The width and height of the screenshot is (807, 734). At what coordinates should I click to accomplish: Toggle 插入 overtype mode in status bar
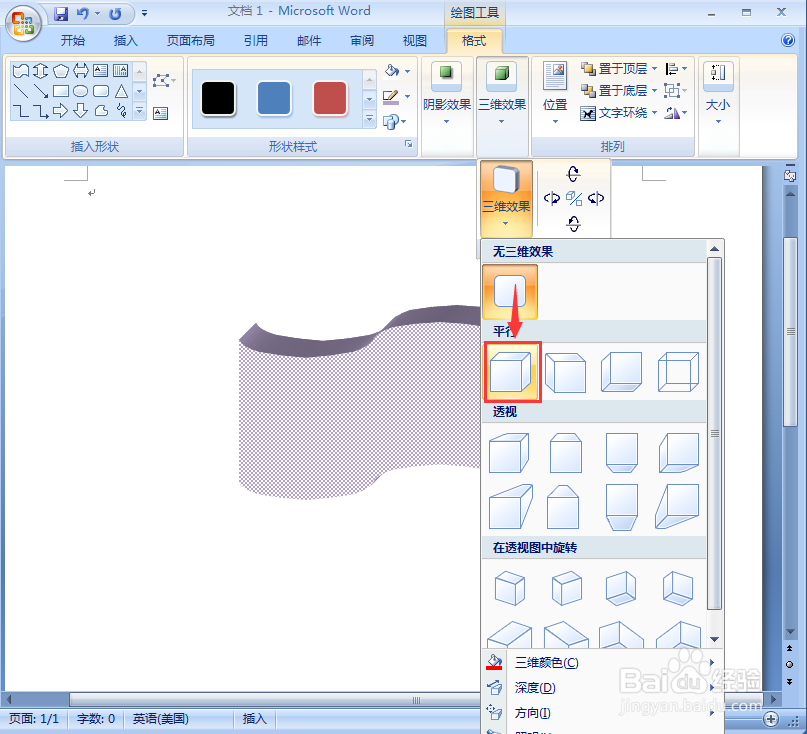[254, 719]
